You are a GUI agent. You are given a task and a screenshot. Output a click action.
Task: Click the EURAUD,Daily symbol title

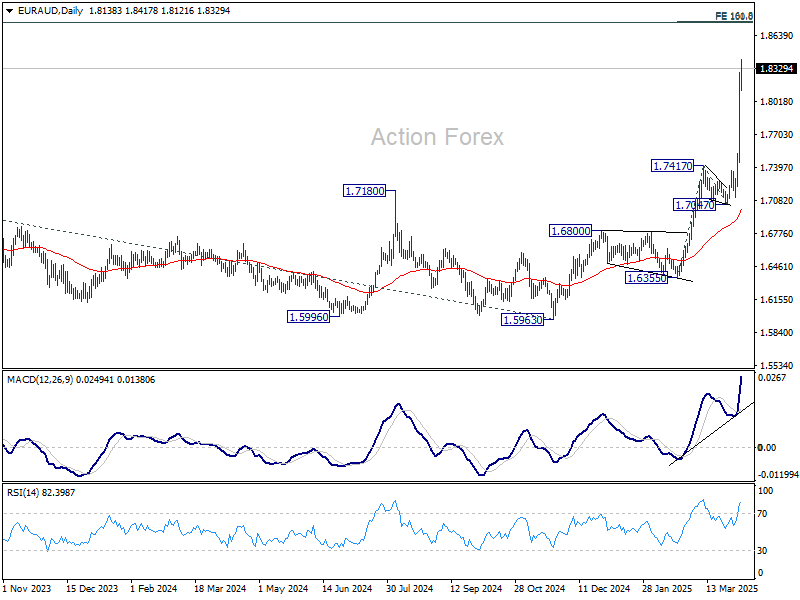pyautogui.click(x=50, y=11)
